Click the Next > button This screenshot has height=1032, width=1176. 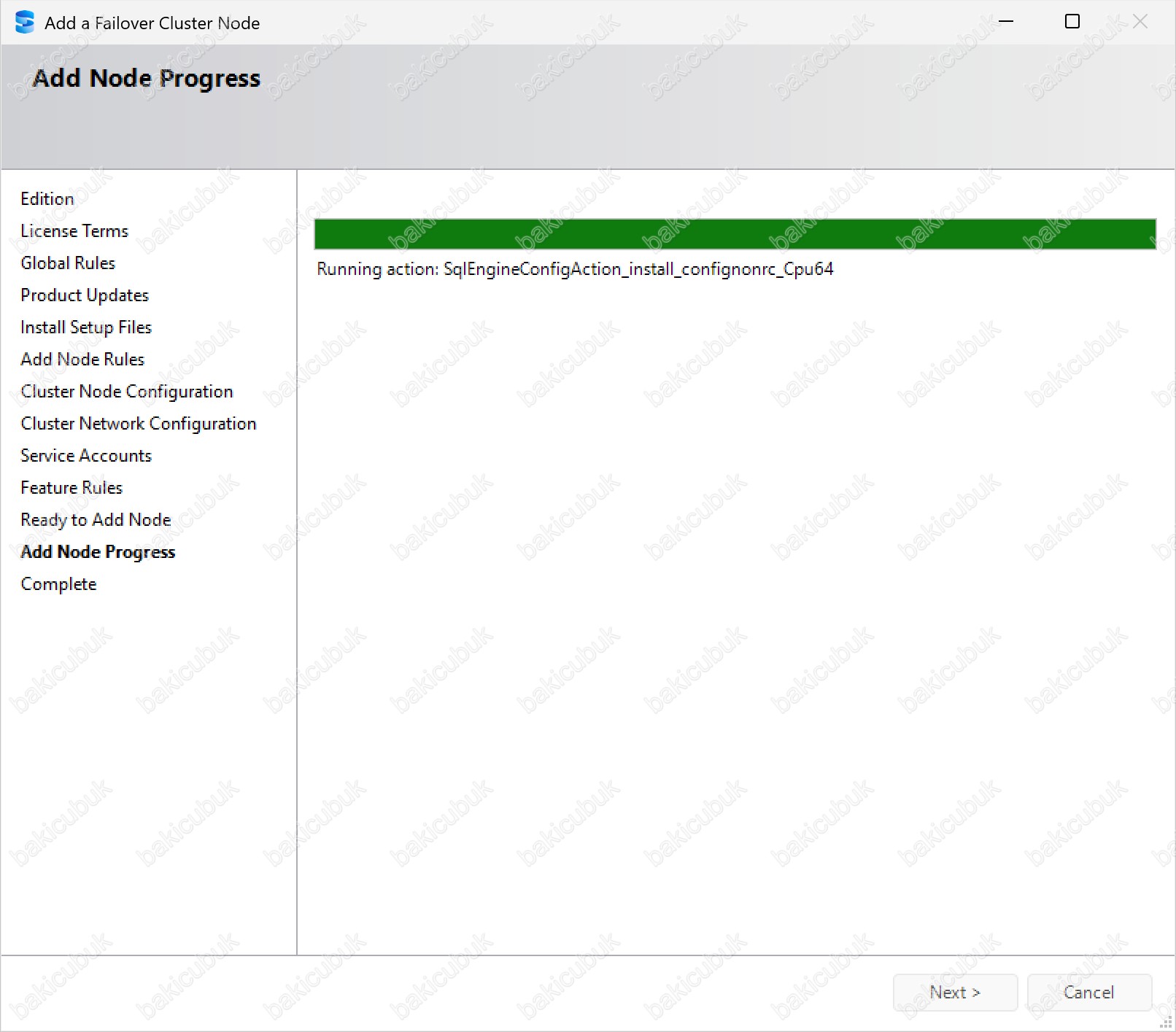click(x=954, y=992)
